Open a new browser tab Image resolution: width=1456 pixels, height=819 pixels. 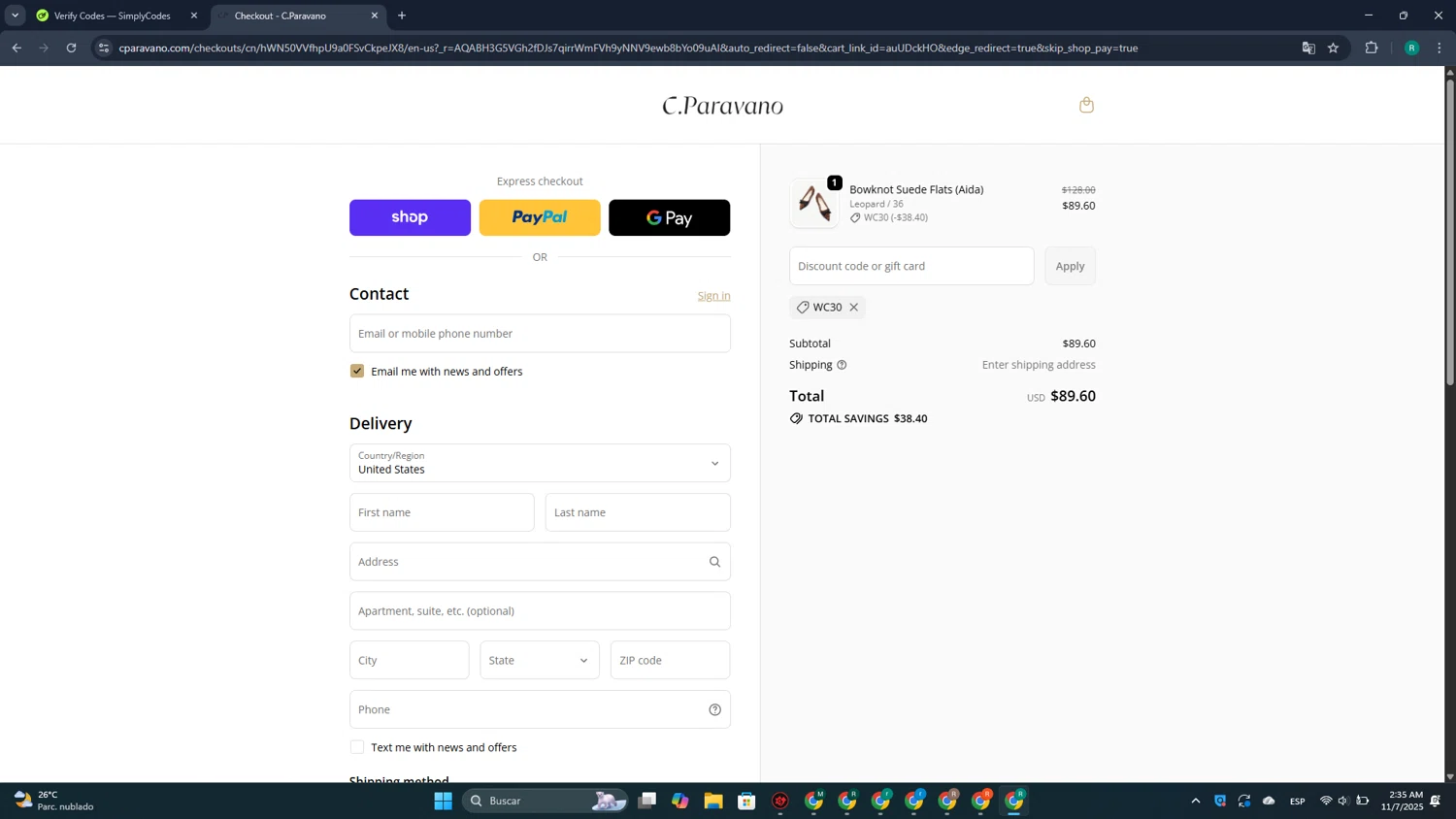[x=402, y=16]
